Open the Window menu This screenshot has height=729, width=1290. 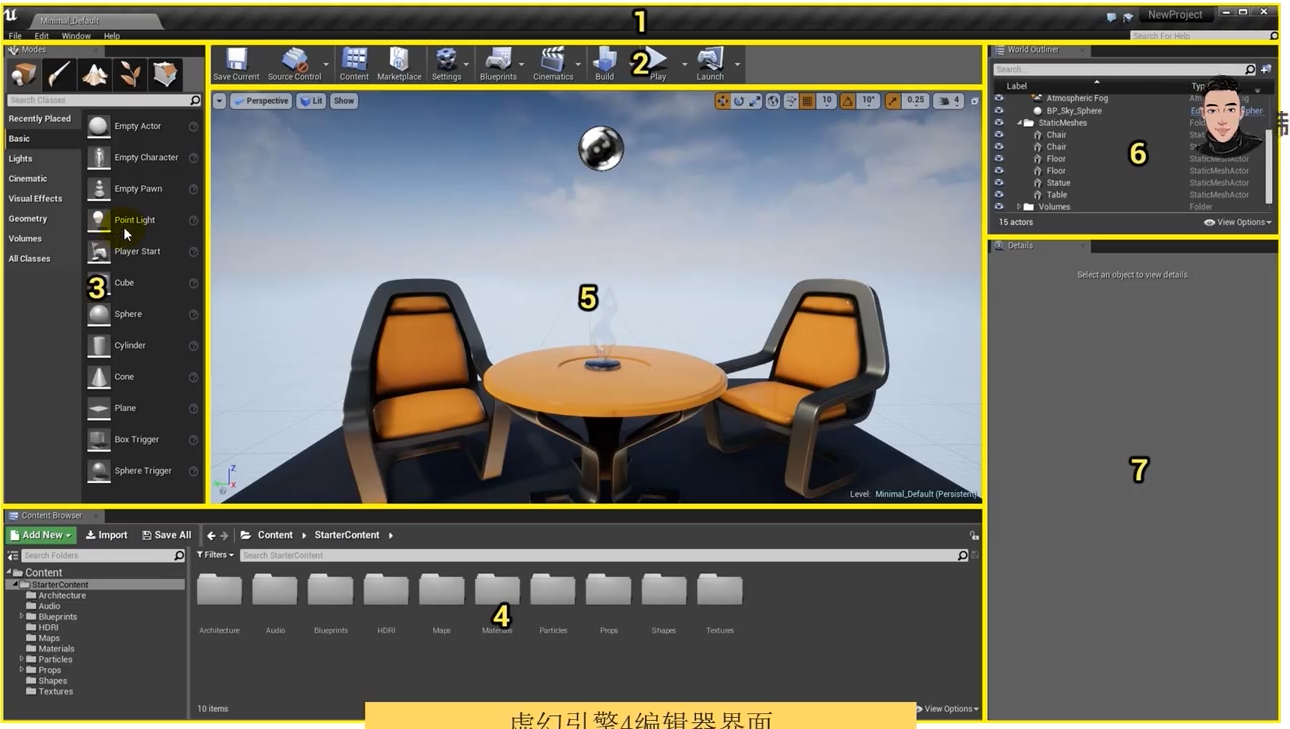pyautogui.click(x=76, y=36)
